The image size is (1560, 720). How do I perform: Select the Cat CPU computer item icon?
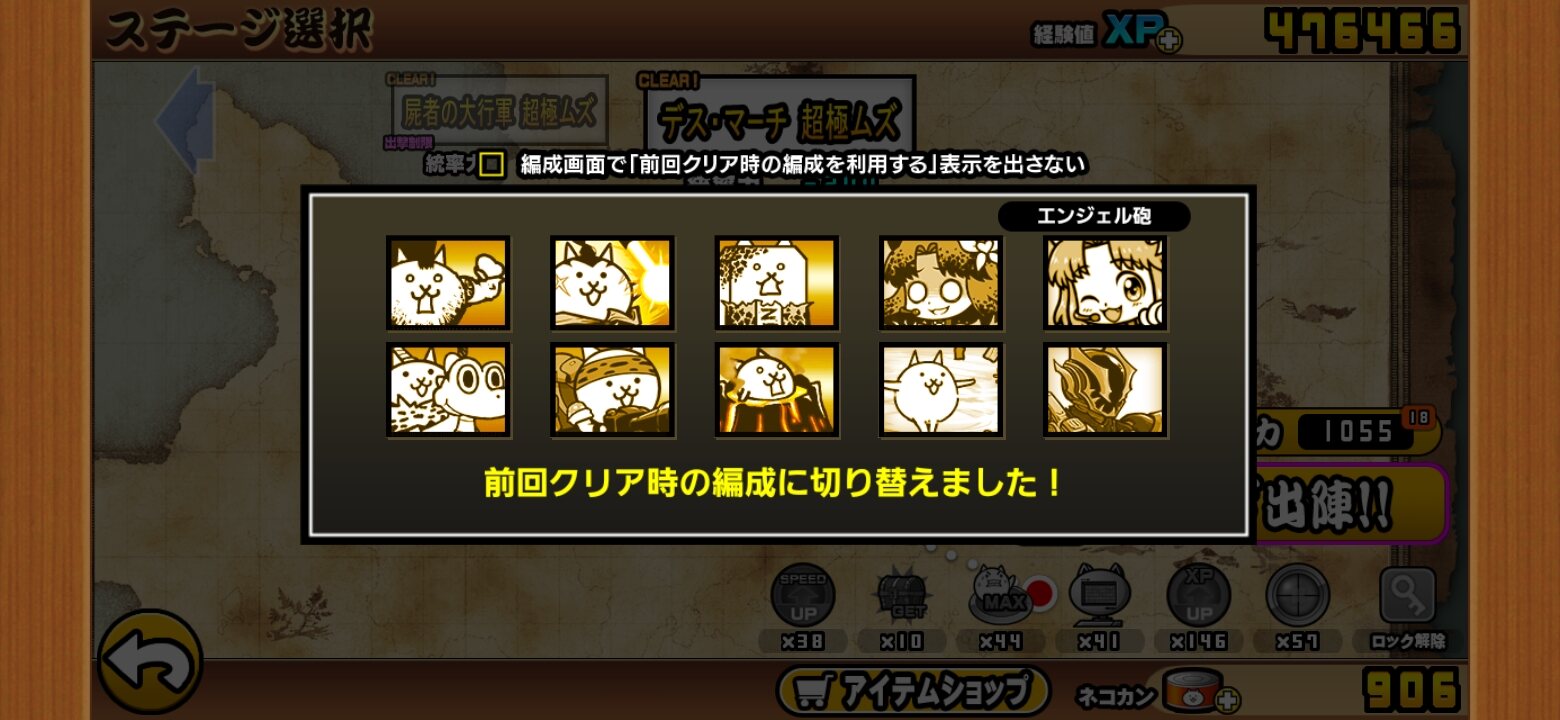click(x=1099, y=596)
